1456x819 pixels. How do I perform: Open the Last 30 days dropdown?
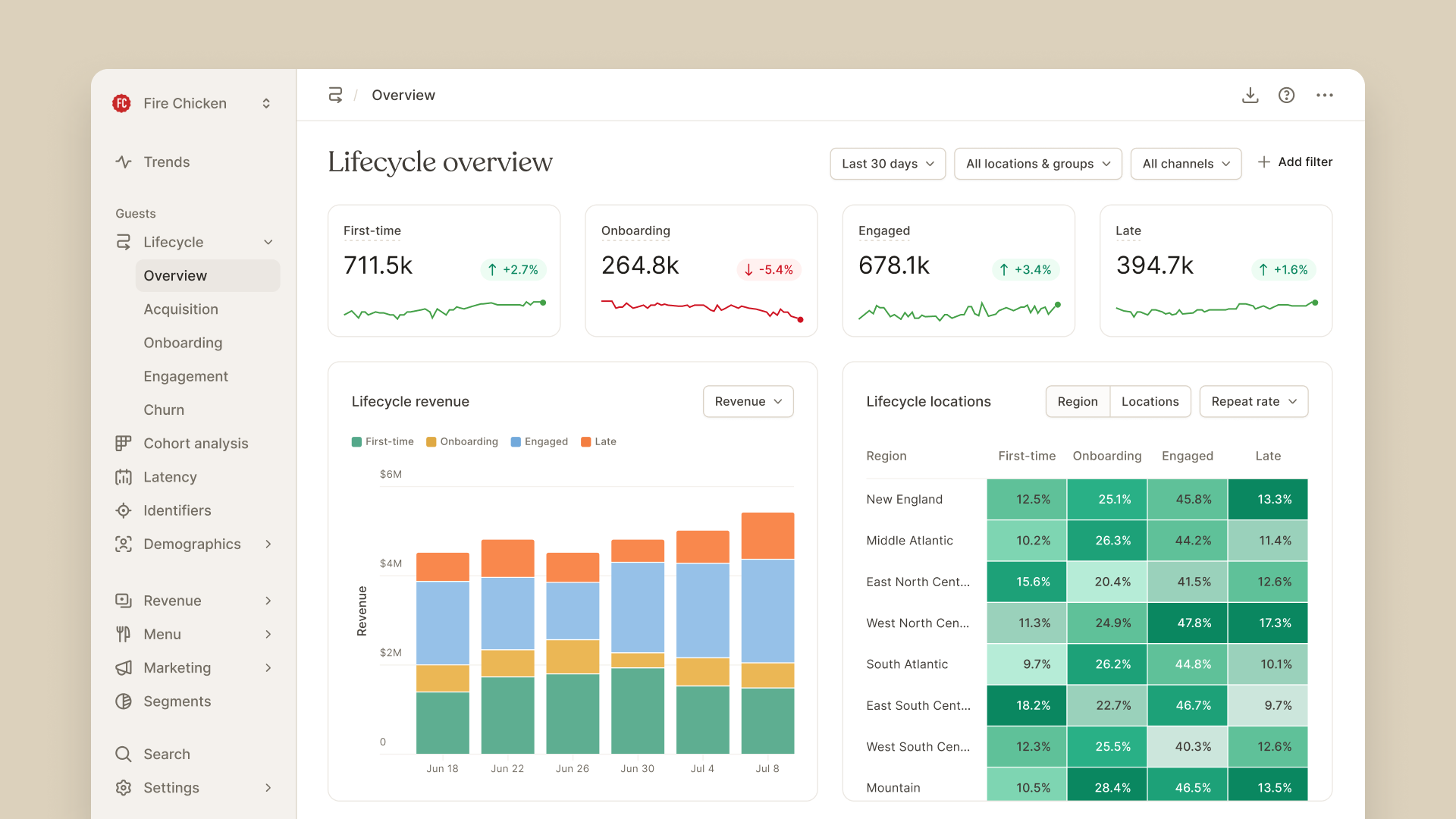(x=887, y=164)
